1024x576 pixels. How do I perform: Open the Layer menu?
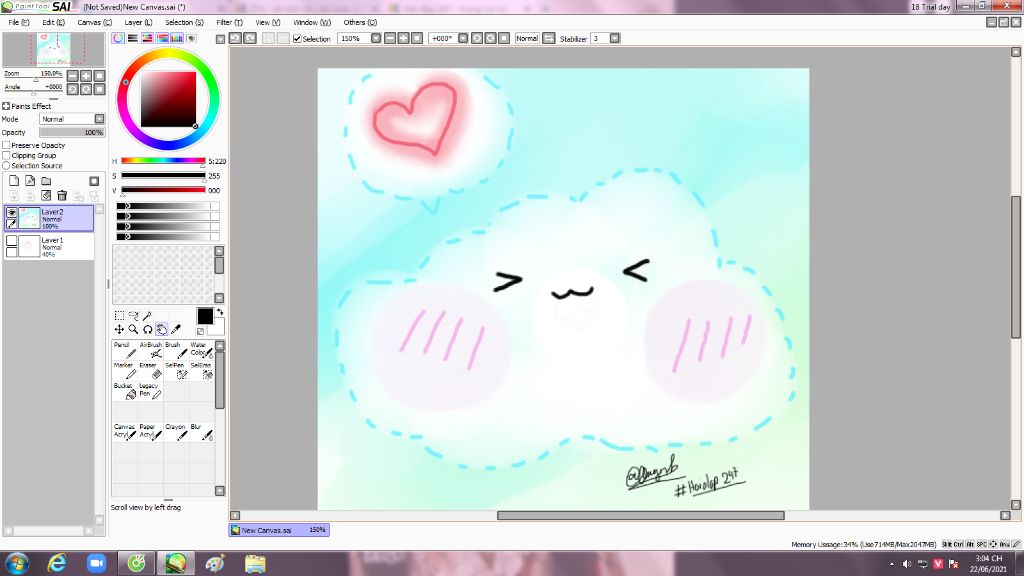pyautogui.click(x=138, y=22)
